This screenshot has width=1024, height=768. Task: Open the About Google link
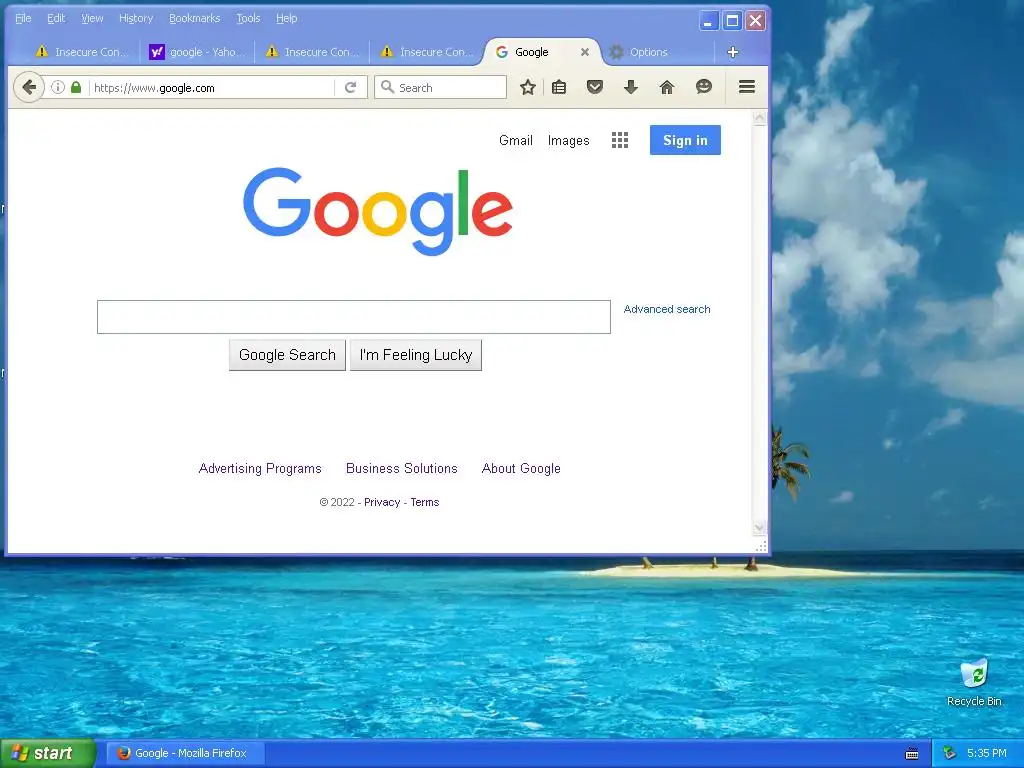coord(521,468)
